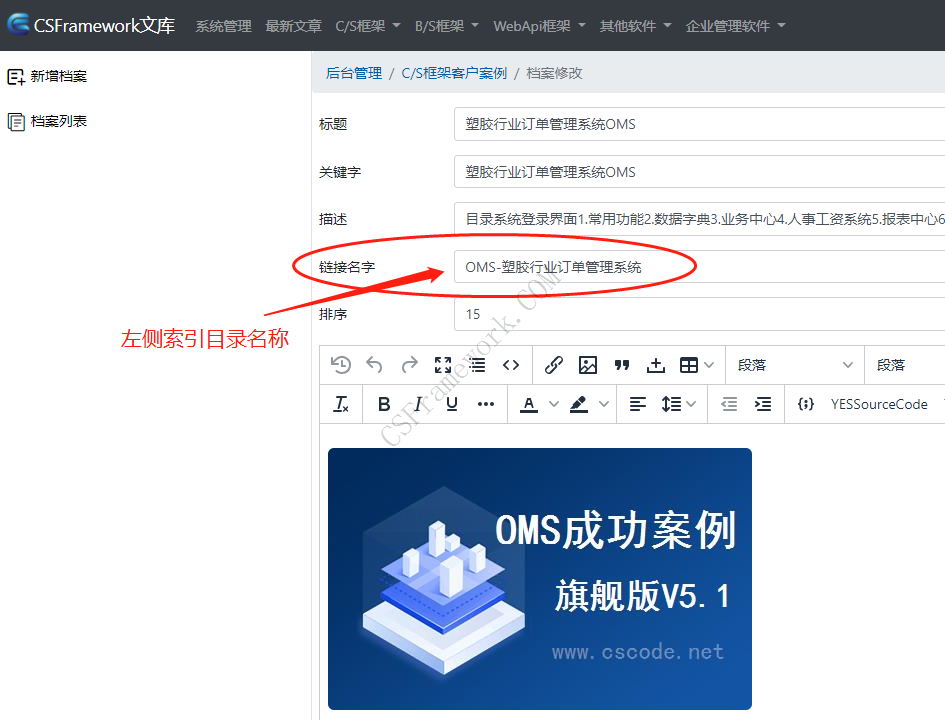Toggle fullscreen editor mode
The width and height of the screenshot is (945, 720).
443,365
